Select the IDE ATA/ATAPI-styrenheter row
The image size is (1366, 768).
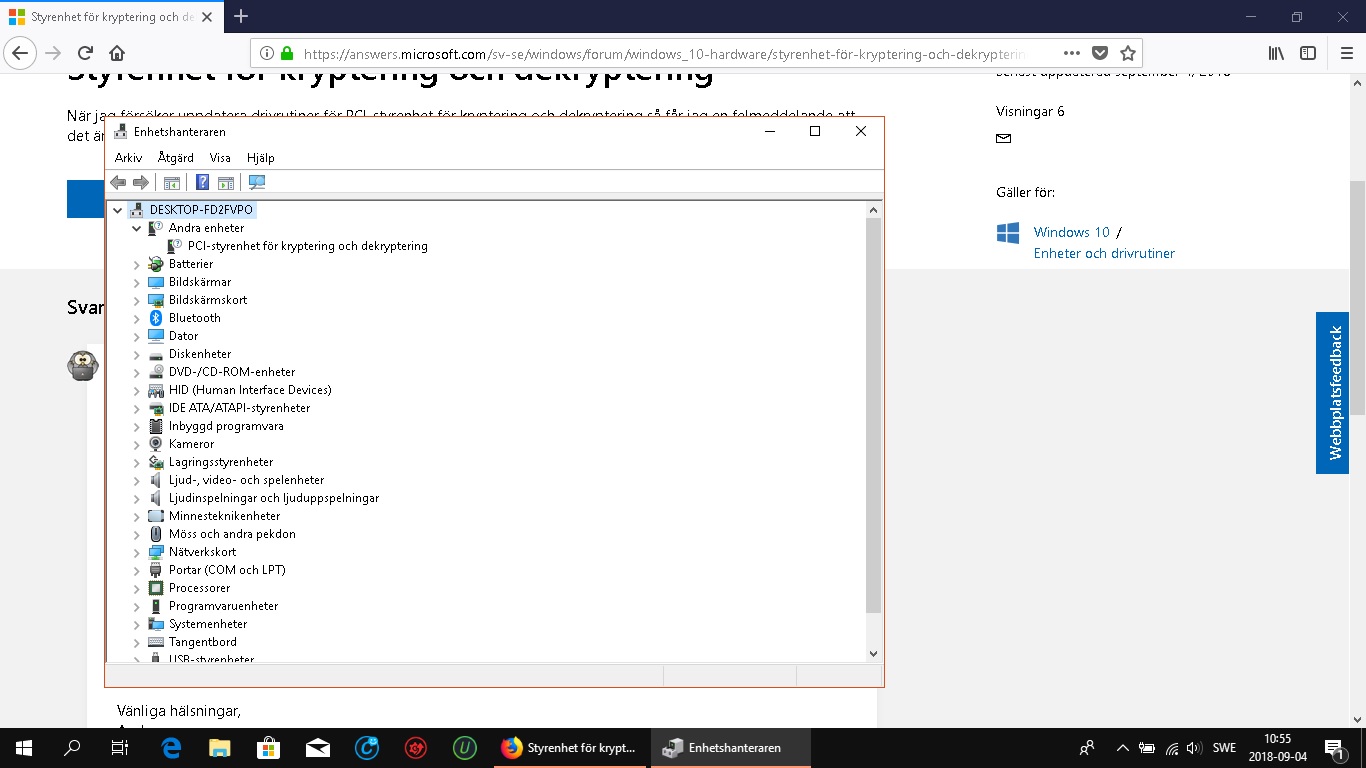point(239,408)
